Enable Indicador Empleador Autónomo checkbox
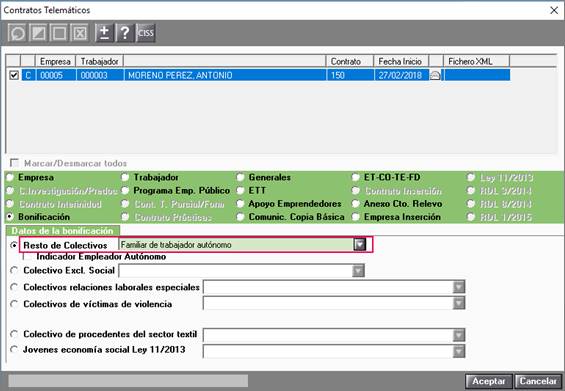The width and height of the screenshot is (565, 391). click(27, 257)
